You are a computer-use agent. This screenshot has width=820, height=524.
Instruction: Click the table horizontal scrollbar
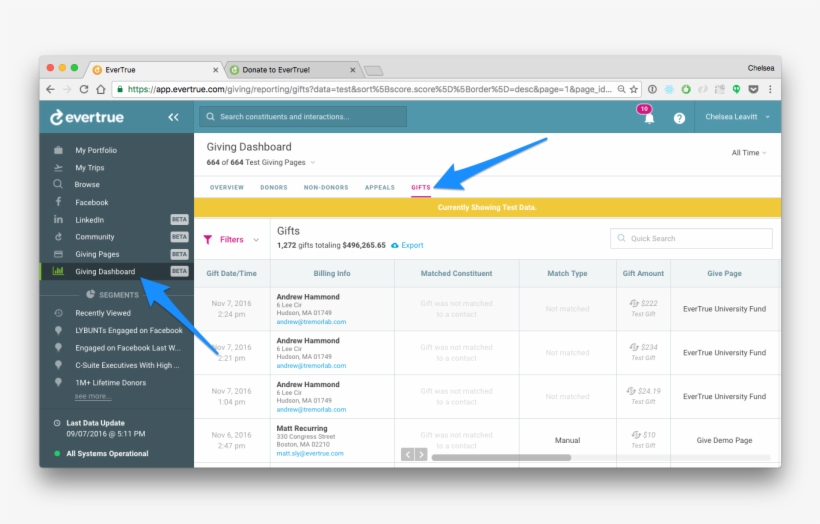point(501,458)
